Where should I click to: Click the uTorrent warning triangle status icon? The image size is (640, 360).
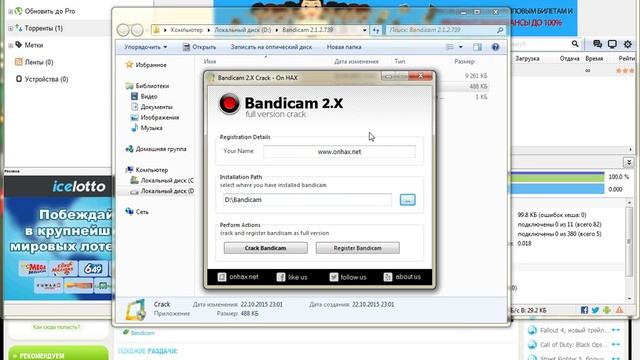(x=619, y=310)
